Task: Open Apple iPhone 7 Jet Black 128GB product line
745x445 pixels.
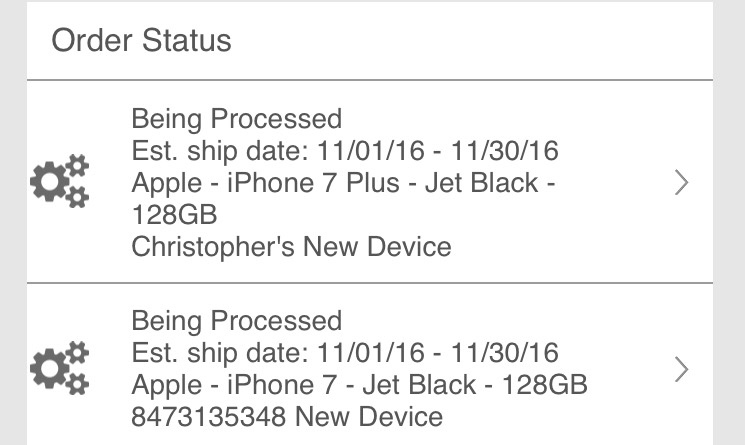Action: click(x=359, y=384)
